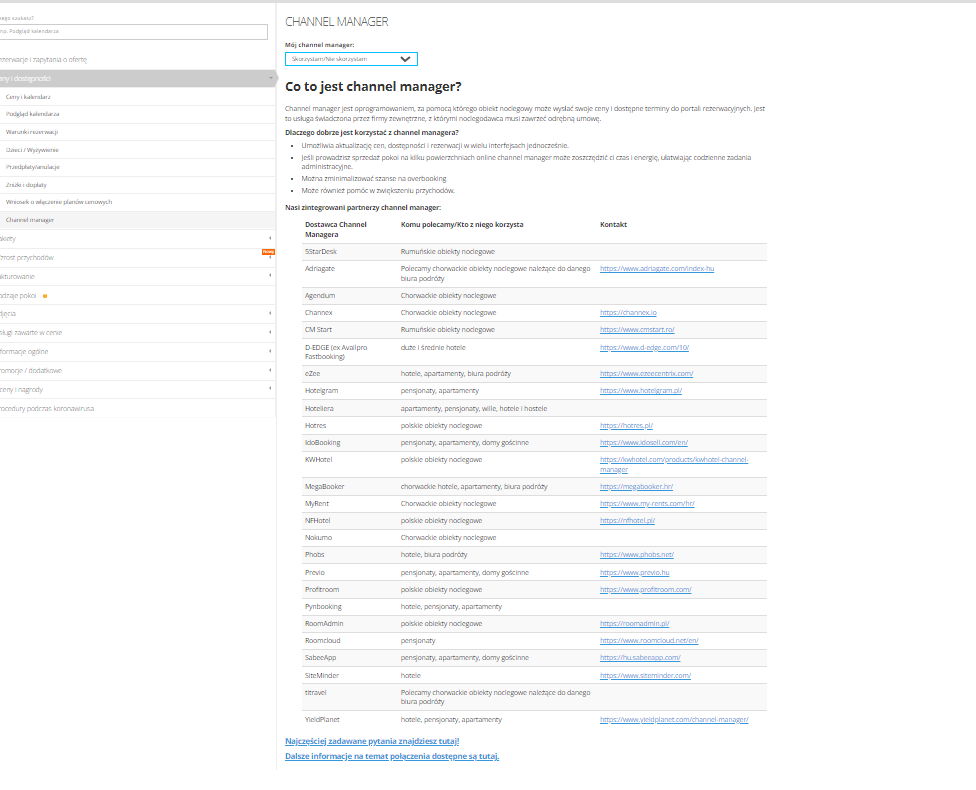This screenshot has width=976, height=790.
Task: Expand the Fakturowanie section arrow
Action: click(x=270, y=275)
